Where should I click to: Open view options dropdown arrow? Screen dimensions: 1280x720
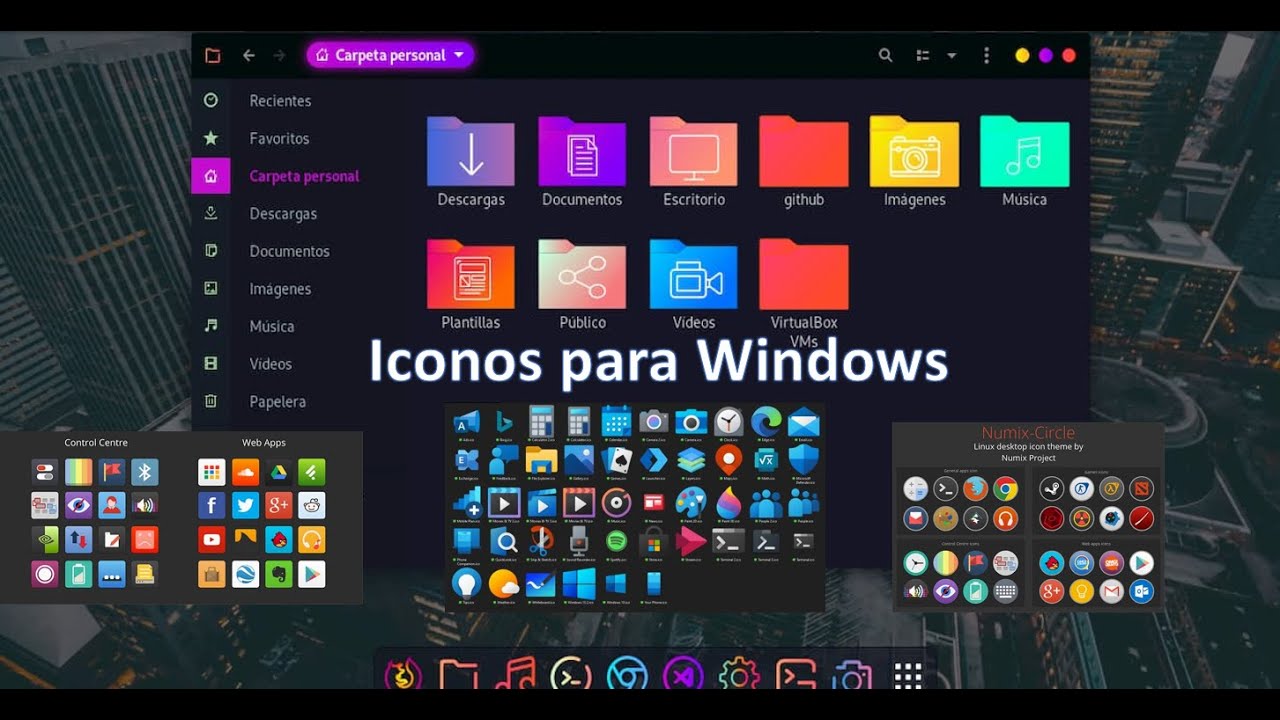[952, 56]
